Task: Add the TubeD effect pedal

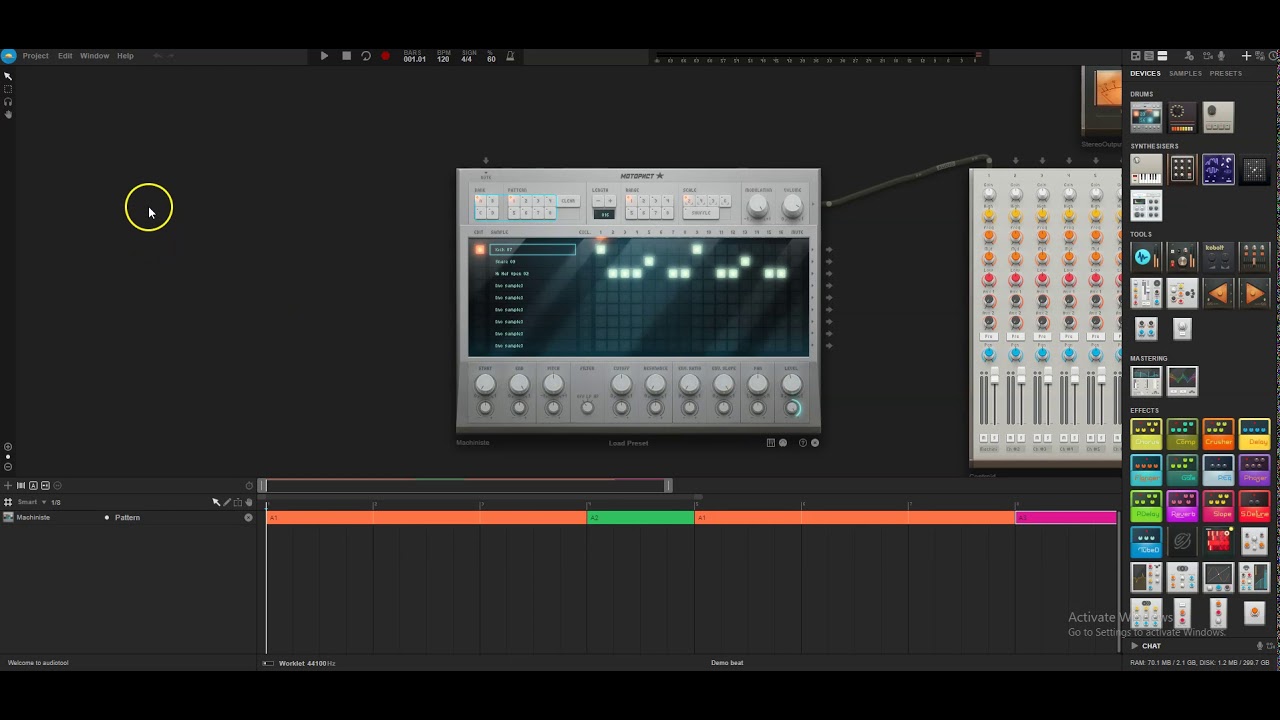Action: coord(1146,542)
